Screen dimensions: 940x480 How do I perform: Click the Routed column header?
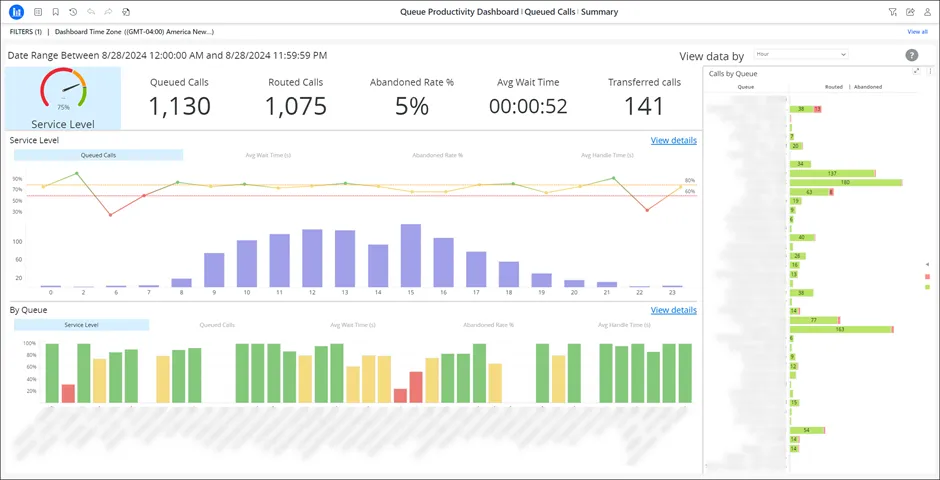(834, 87)
